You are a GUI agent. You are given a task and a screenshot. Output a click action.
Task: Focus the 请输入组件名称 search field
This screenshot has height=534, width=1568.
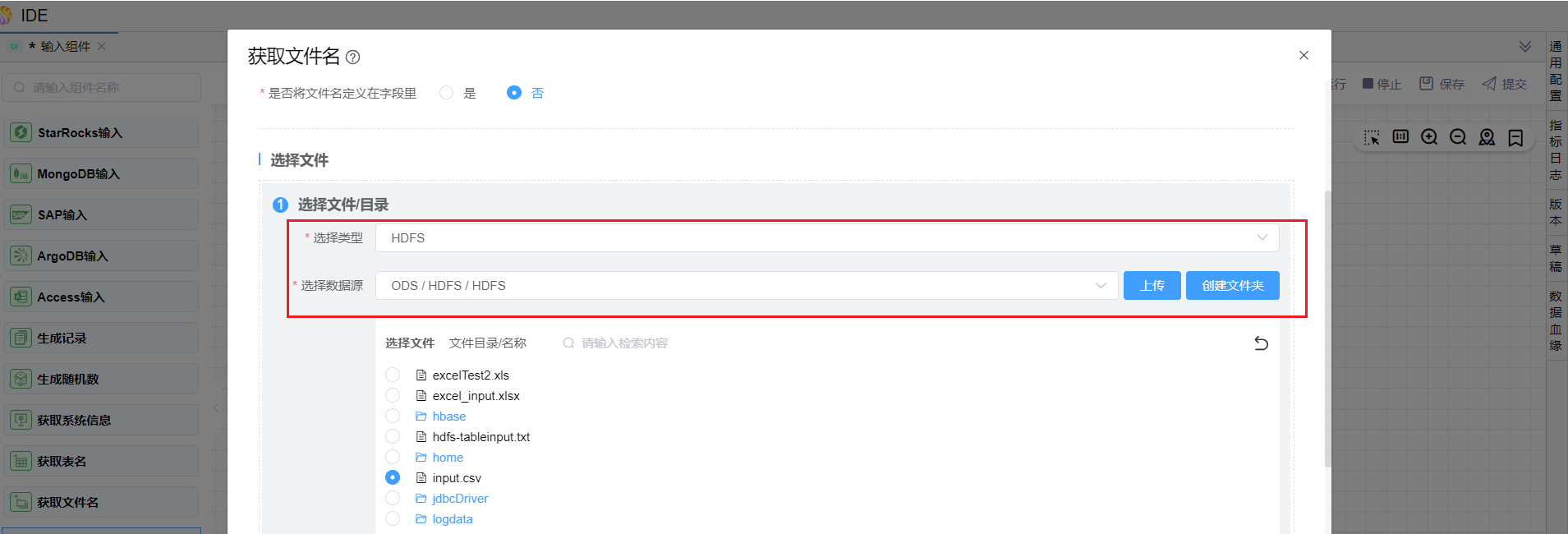(x=102, y=87)
